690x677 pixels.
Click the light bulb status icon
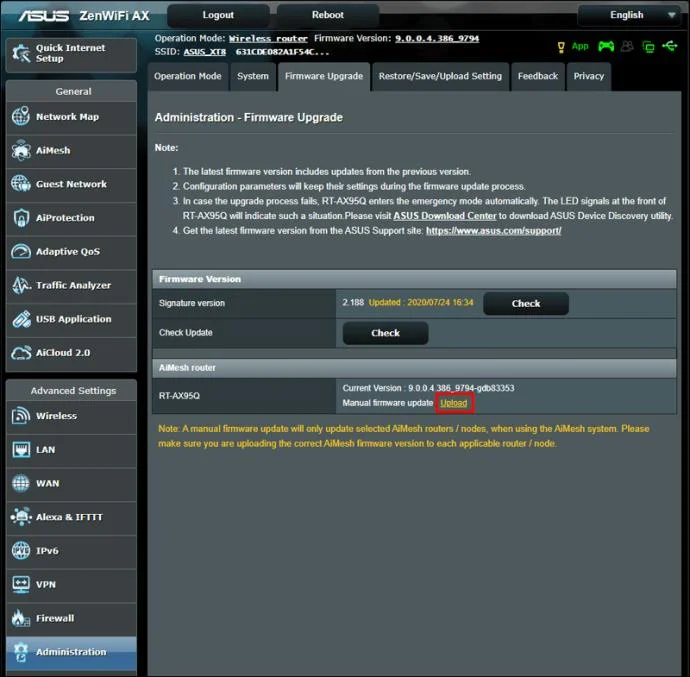coord(561,47)
